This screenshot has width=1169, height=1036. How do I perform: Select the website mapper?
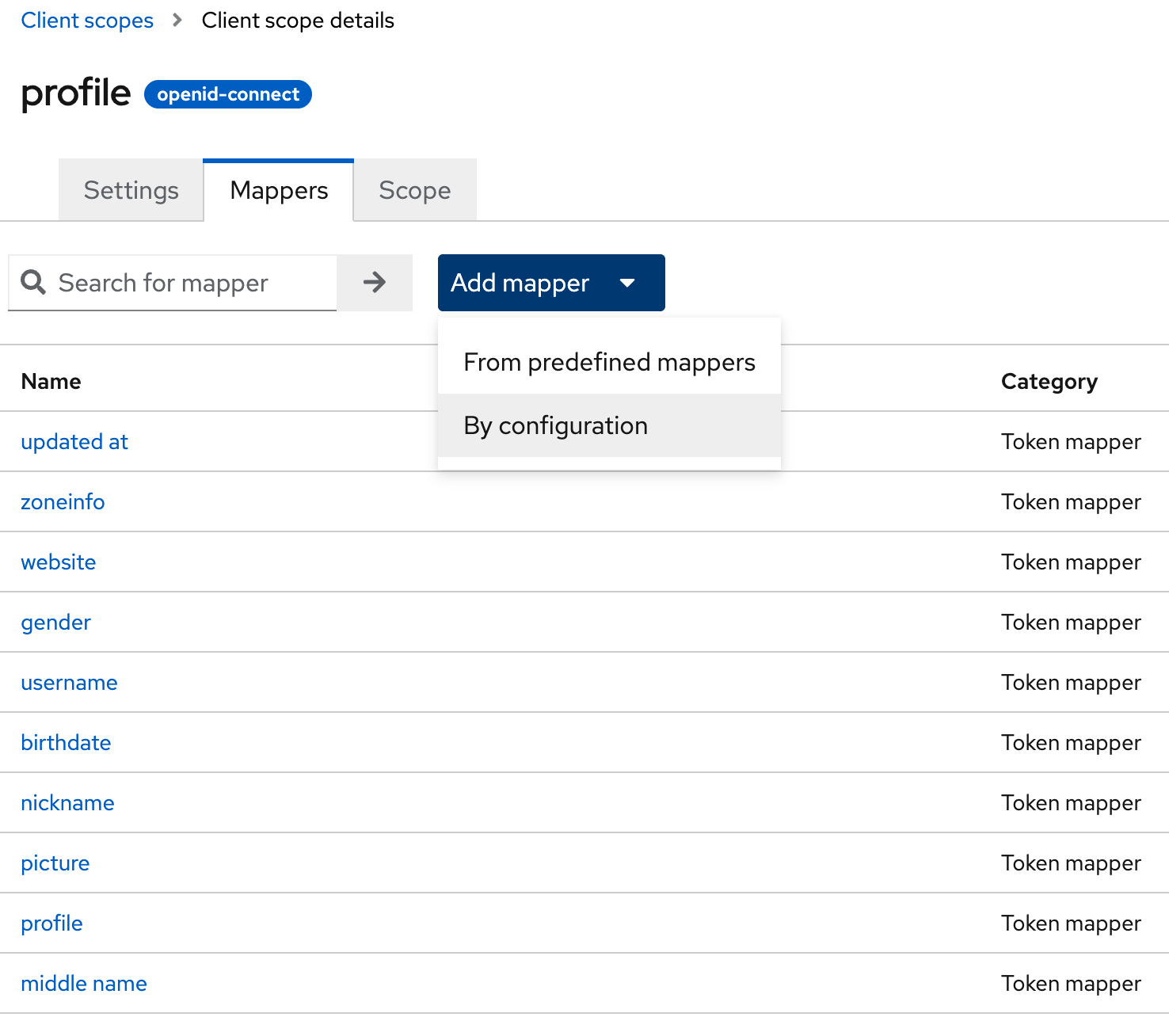point(59,562)
